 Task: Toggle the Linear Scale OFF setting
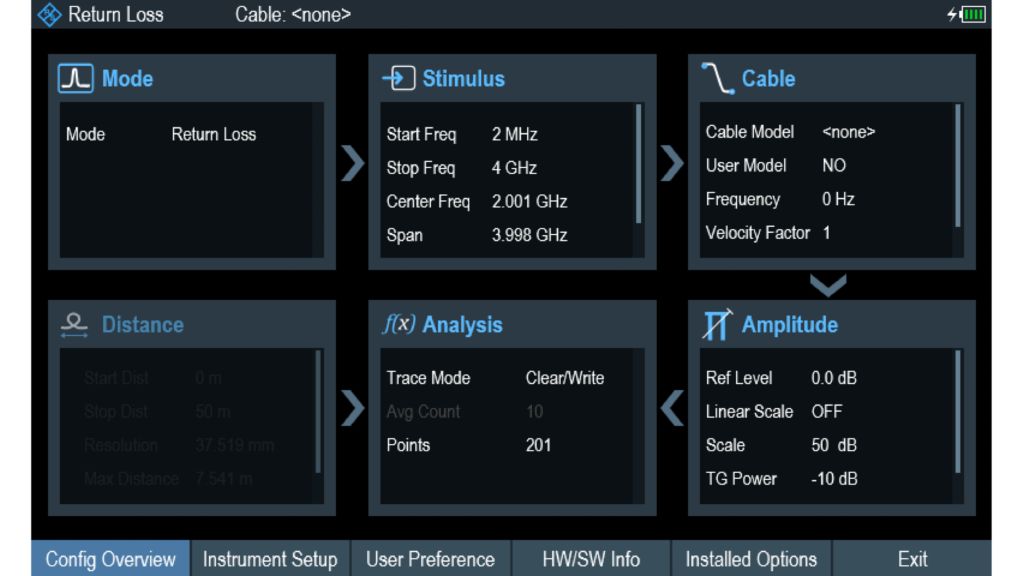point(826,411)
